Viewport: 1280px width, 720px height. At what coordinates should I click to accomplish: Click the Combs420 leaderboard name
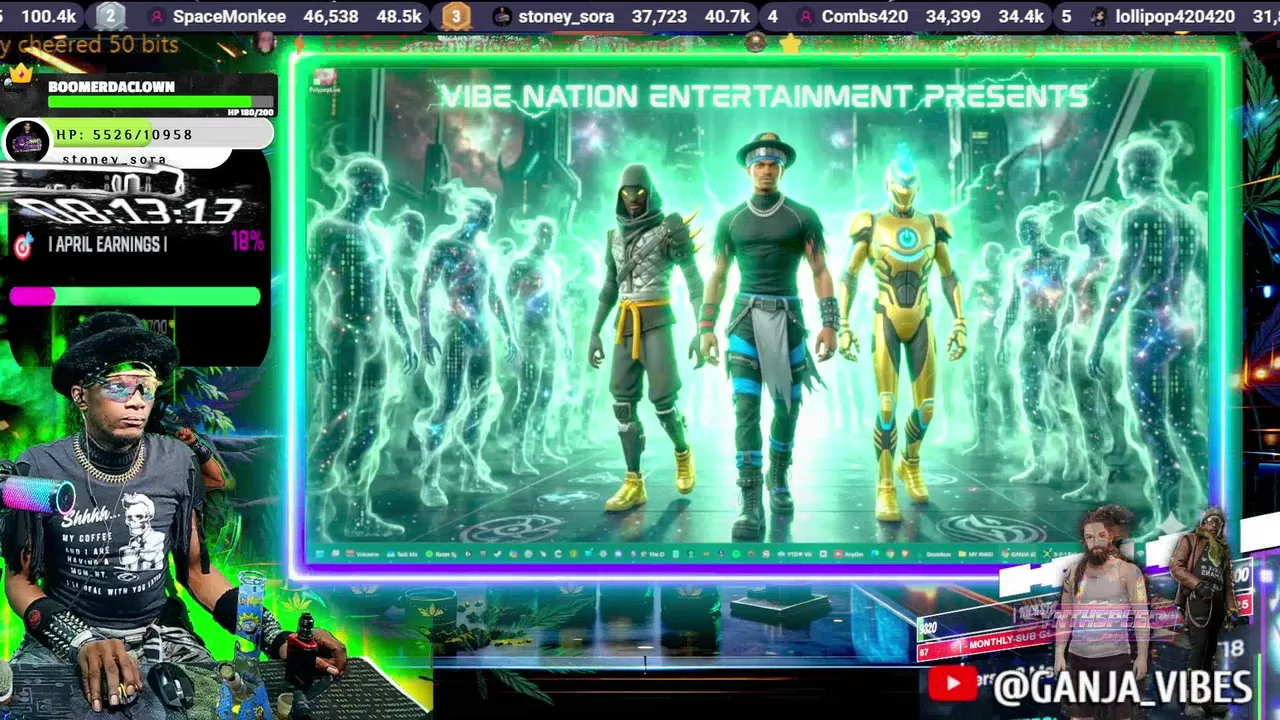(866, 16)
